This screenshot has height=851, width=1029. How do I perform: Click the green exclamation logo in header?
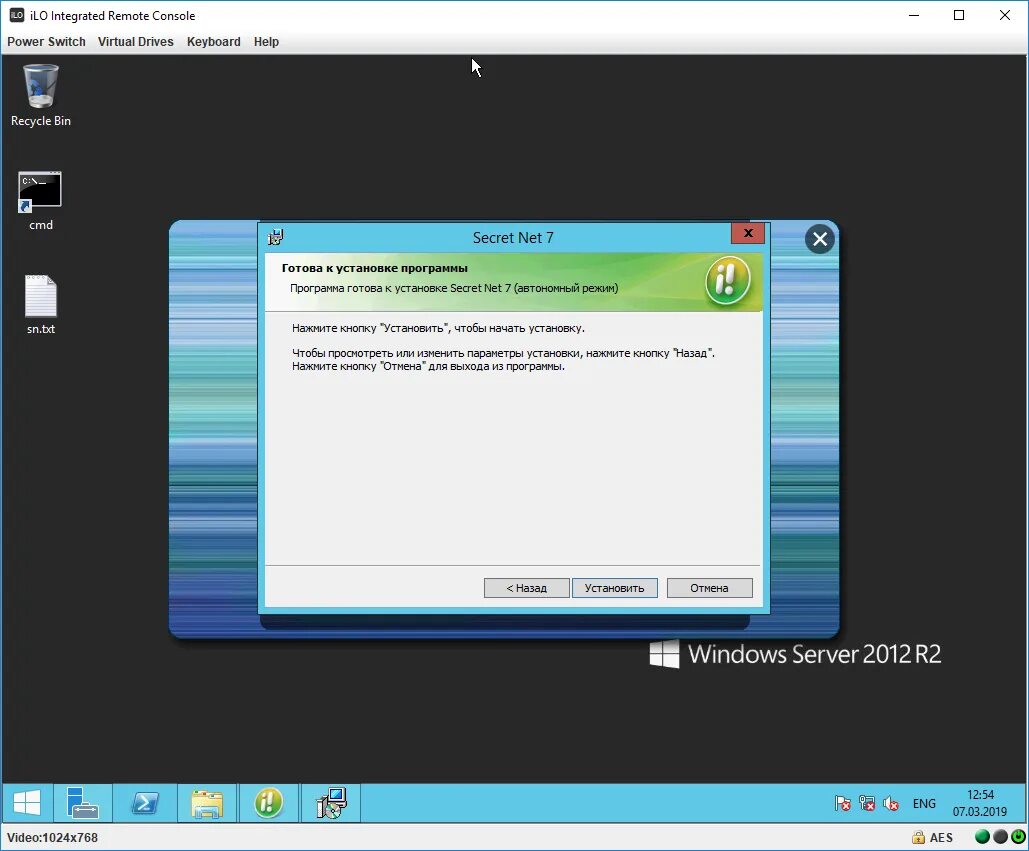[x=728, y=281]
